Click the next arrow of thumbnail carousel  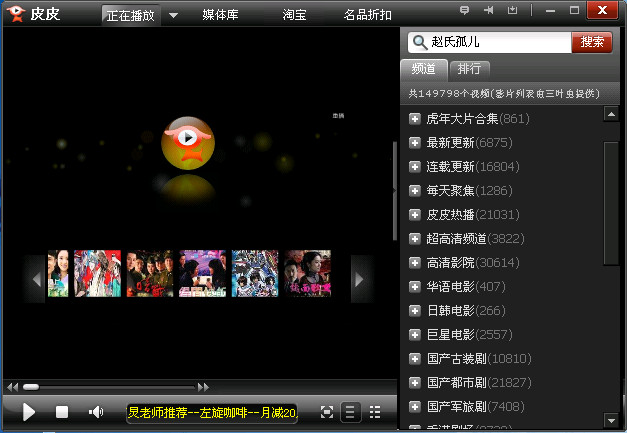click(361, 273)
